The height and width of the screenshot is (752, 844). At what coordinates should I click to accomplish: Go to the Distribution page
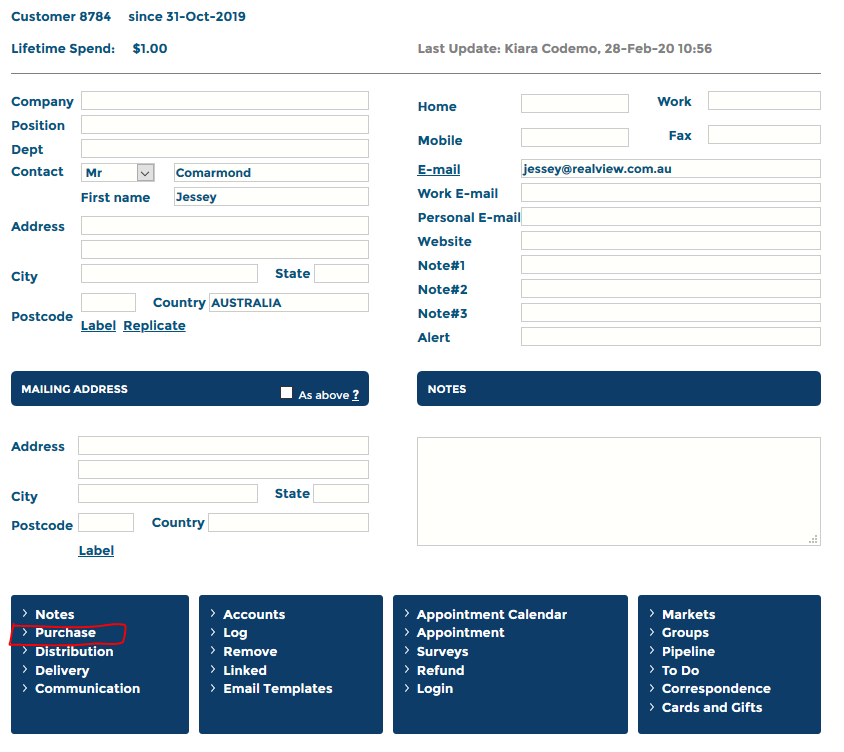(x=74, y=651)
